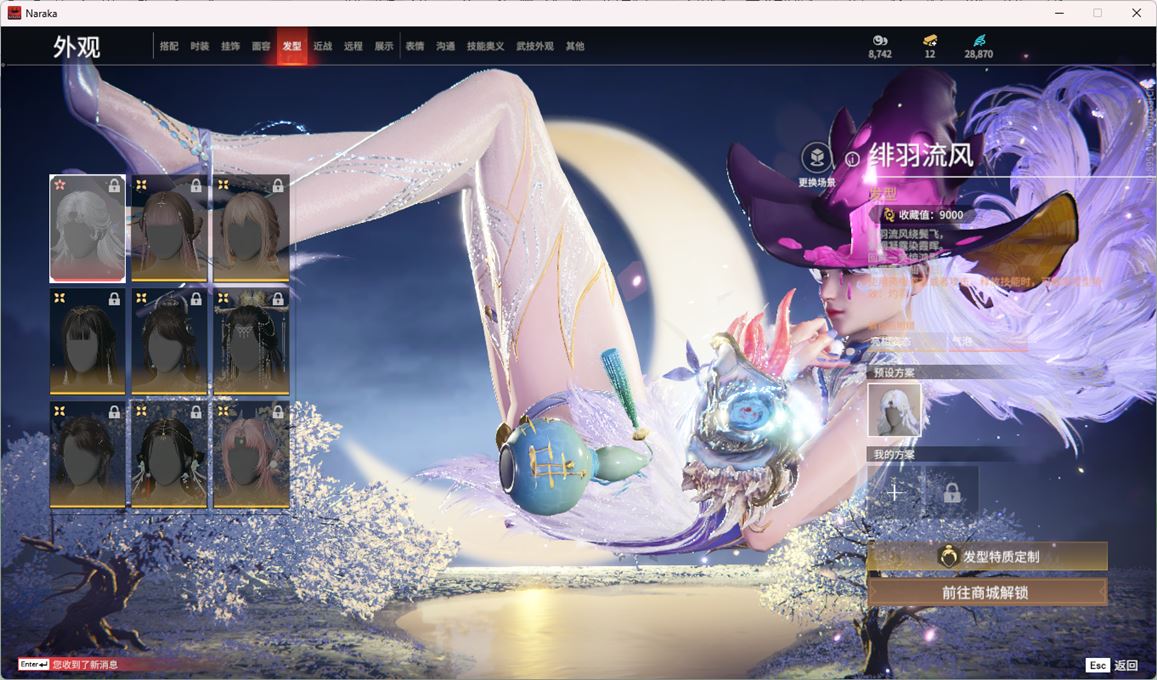Click the 8,742 silver balance
Image resolution: width=1157 pixels, height=680 pixels.
(x=880, y=55)
